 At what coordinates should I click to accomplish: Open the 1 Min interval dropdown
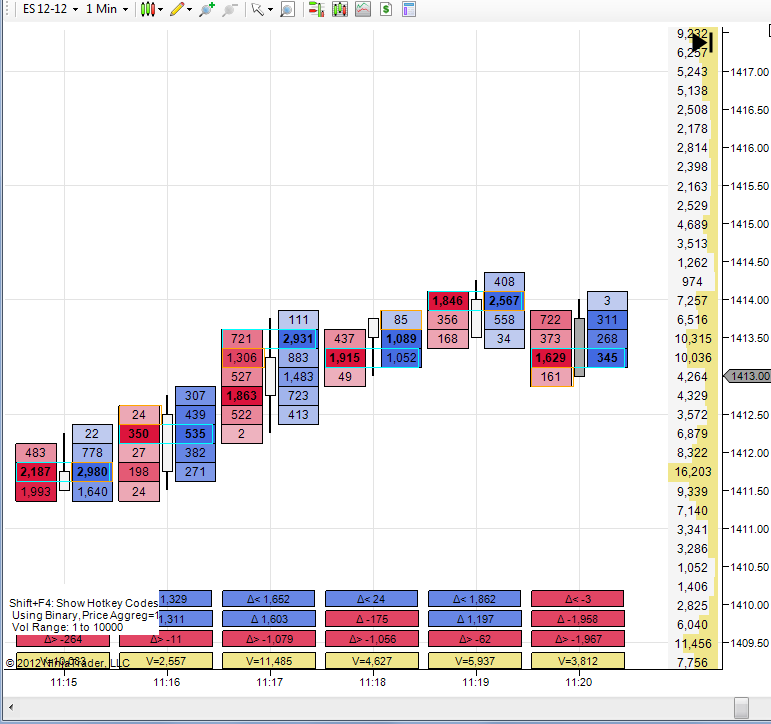click(x=107, y=9)
